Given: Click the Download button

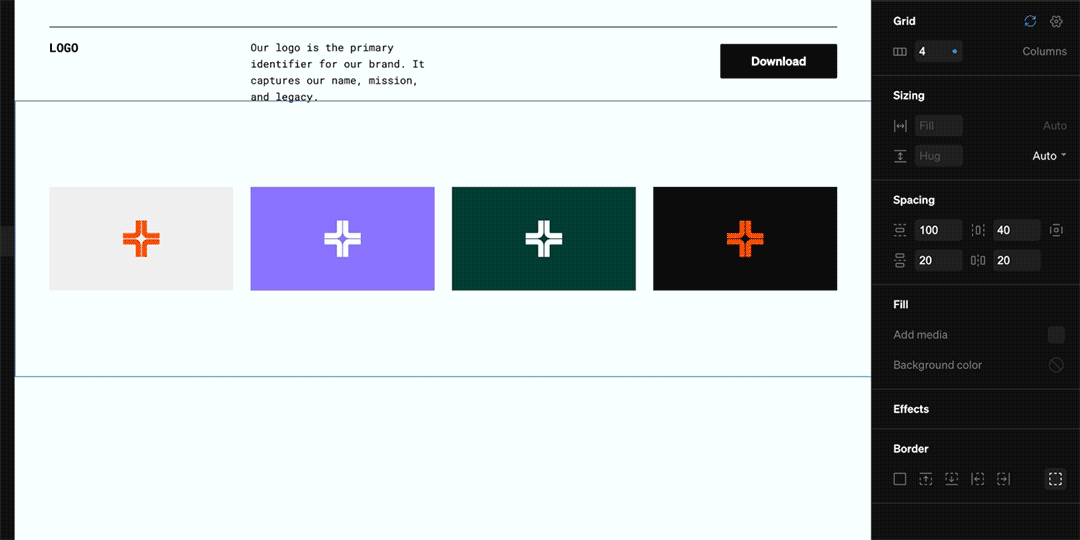Looking at the screenshot, I should coord(778,61).
